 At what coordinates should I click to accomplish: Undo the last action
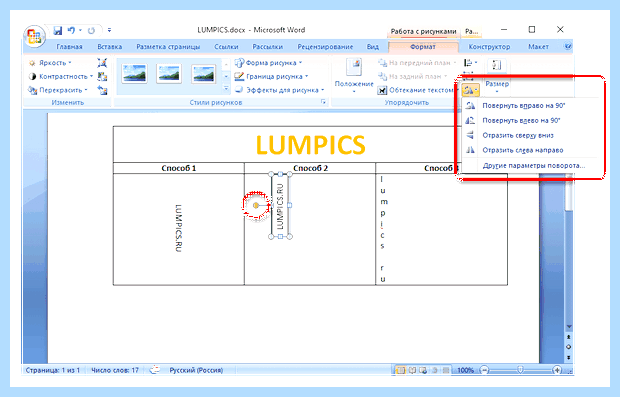click(71, 30)
